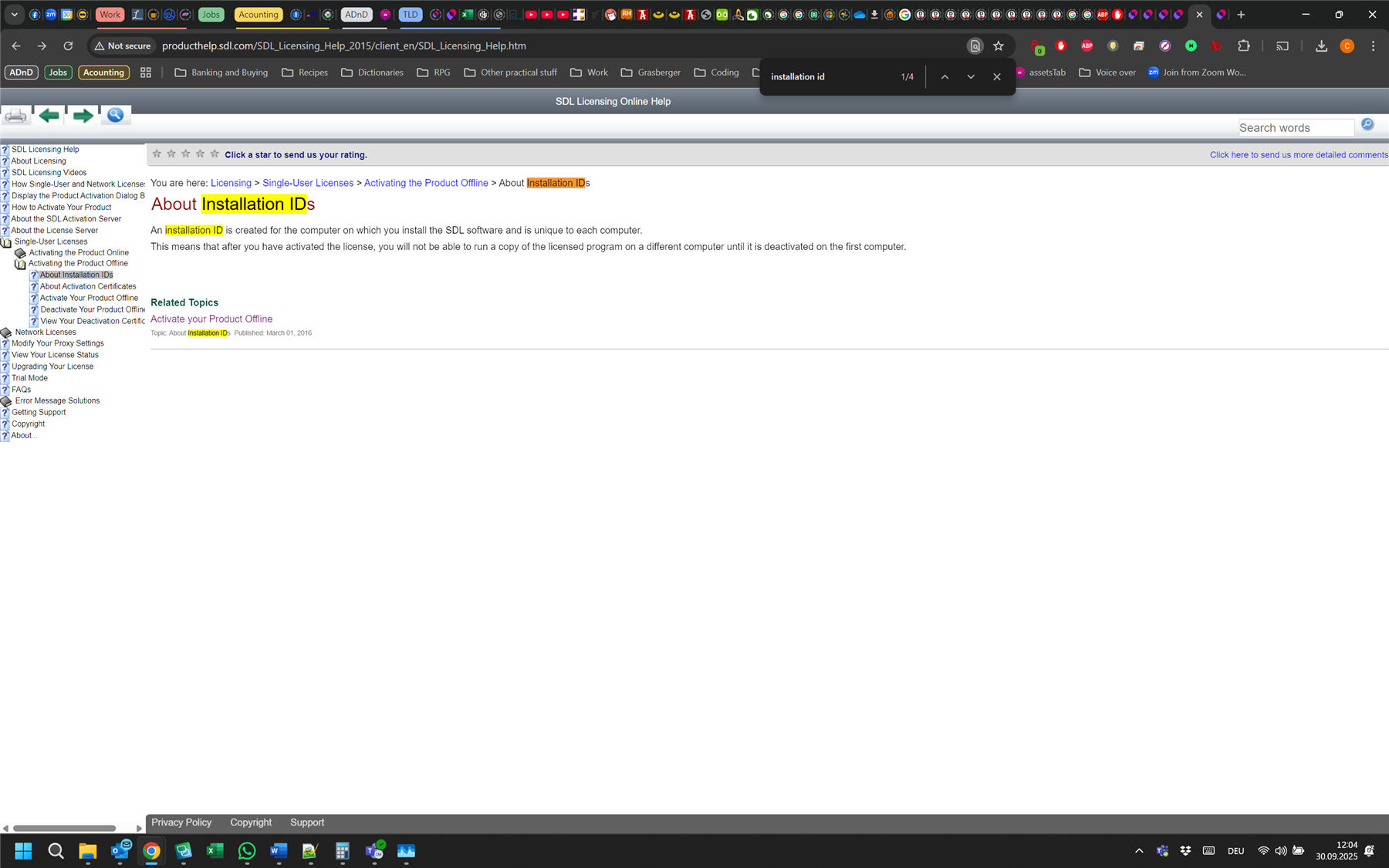
Task: Start casting with the Cast icon
Action: click(1282, 46)
